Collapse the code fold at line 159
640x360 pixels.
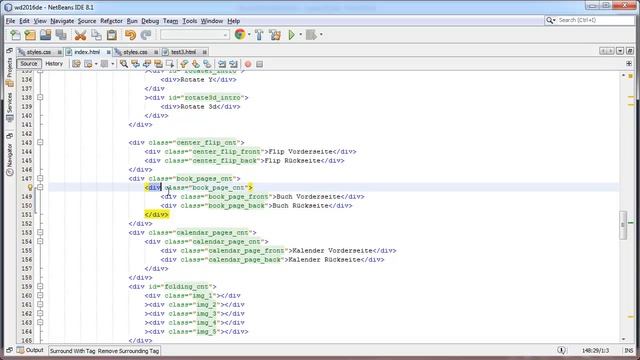click(x=40, y=287)
